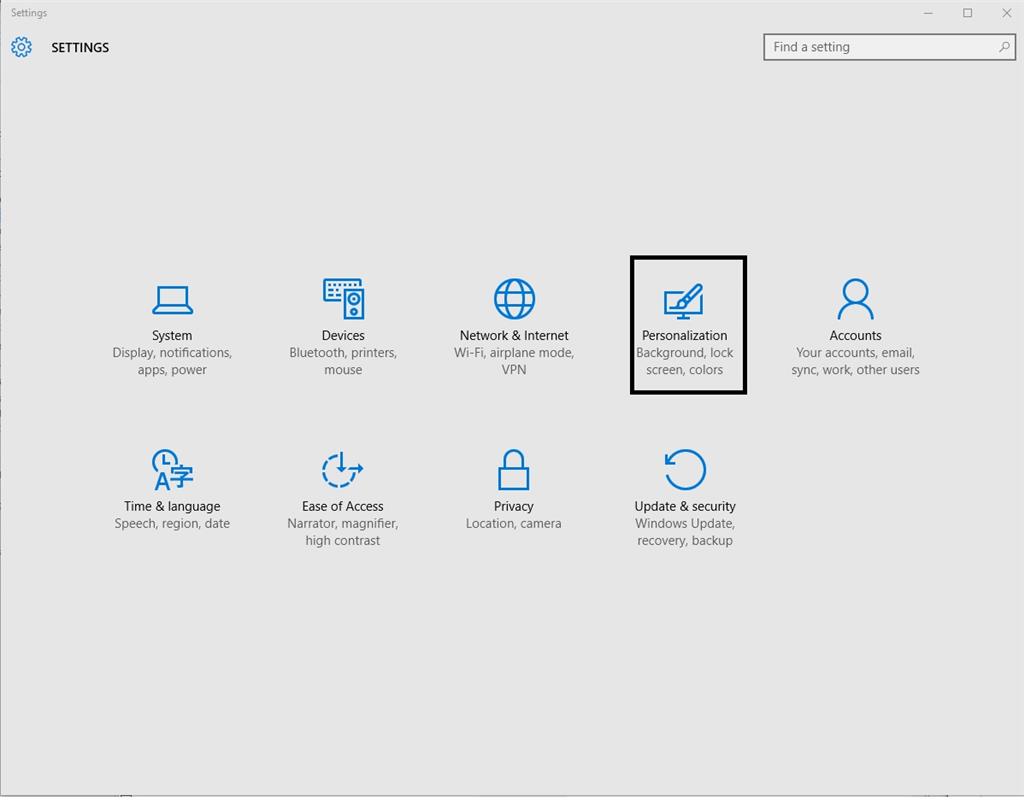This screenshot has height=801, width=1024.
Task: Open the System laptop icon
Action: (x=172, y=300)
